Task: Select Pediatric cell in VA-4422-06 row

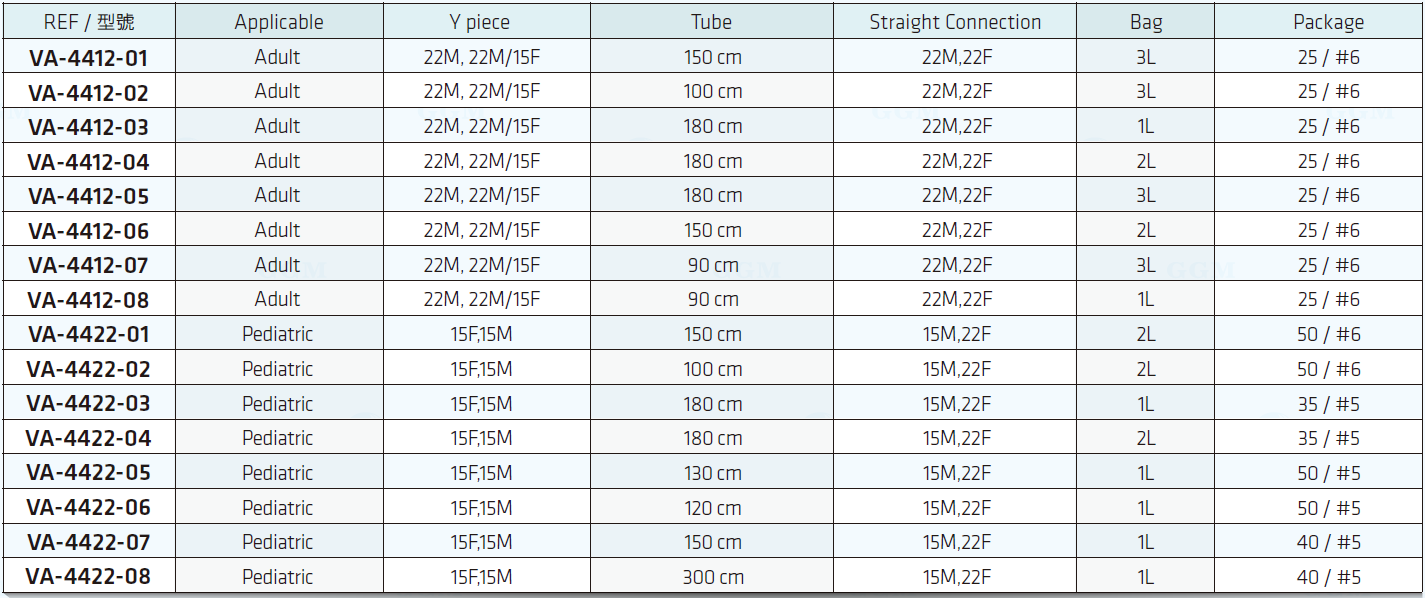Action: 278,508
